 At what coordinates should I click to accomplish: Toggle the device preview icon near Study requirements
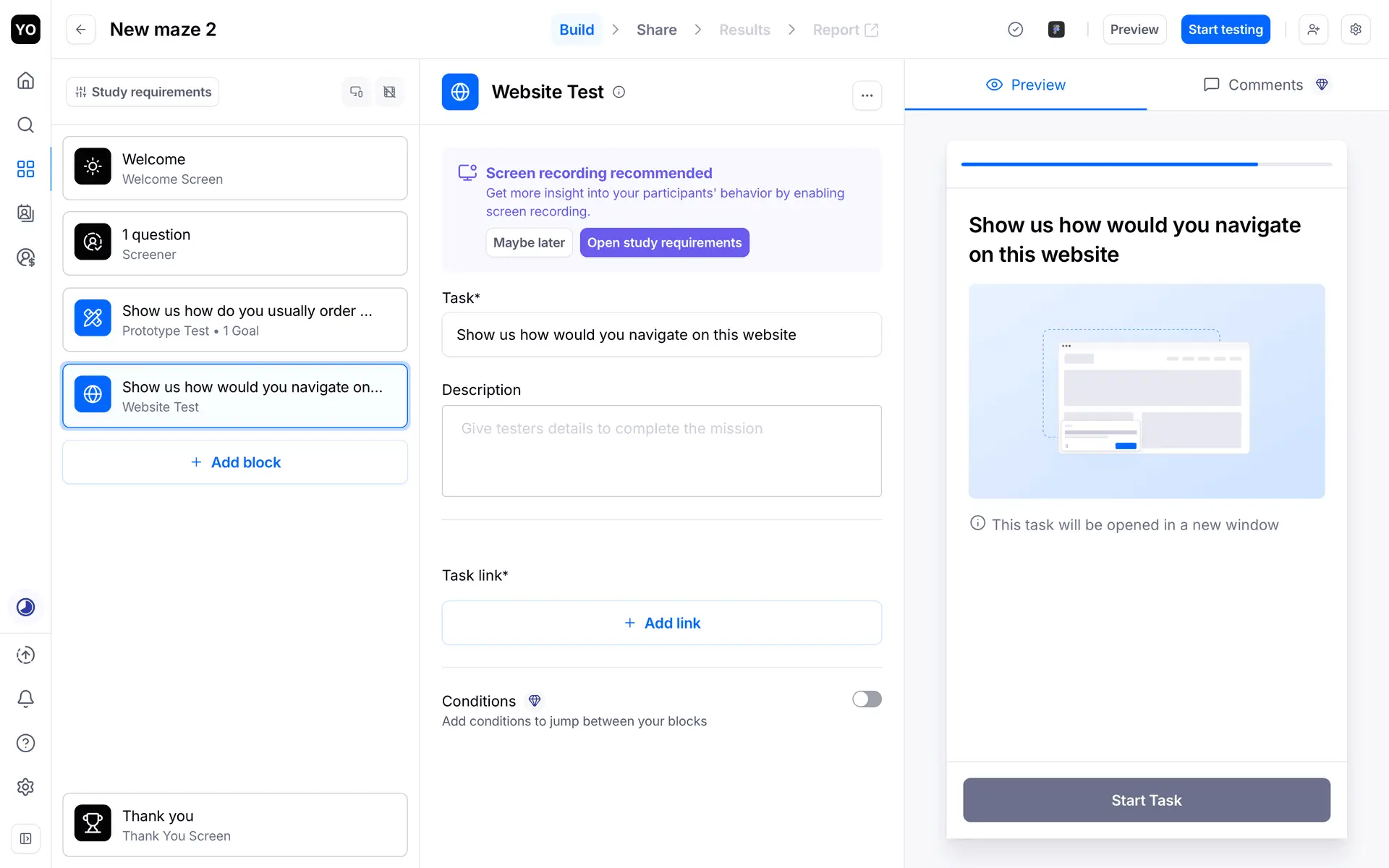(357, 92)
